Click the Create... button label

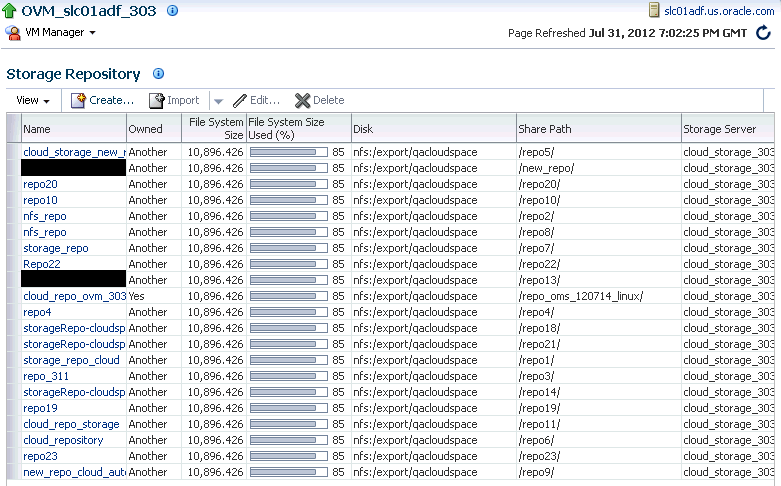(x=112, y=100)
